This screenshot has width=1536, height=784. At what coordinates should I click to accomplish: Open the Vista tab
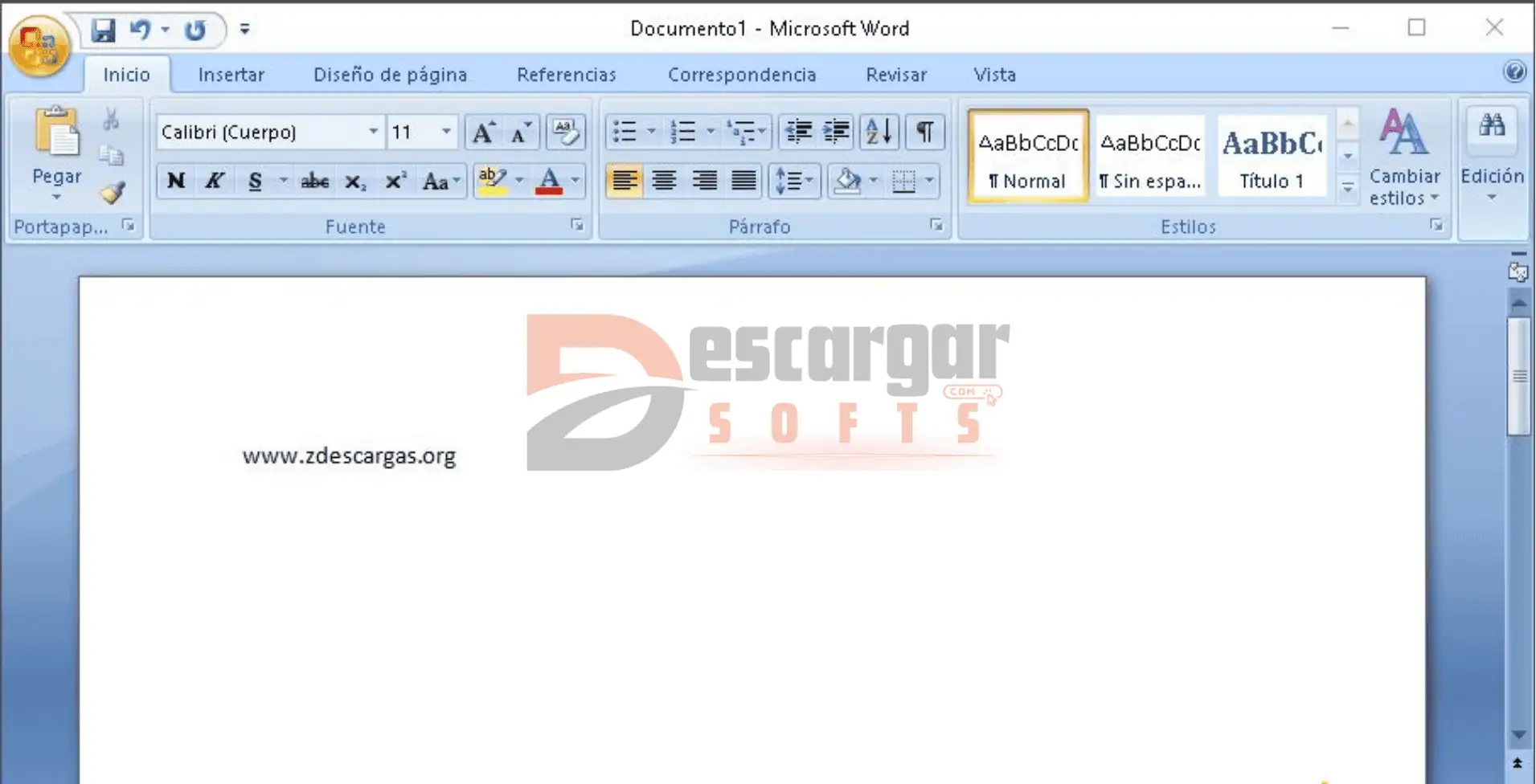994,75
